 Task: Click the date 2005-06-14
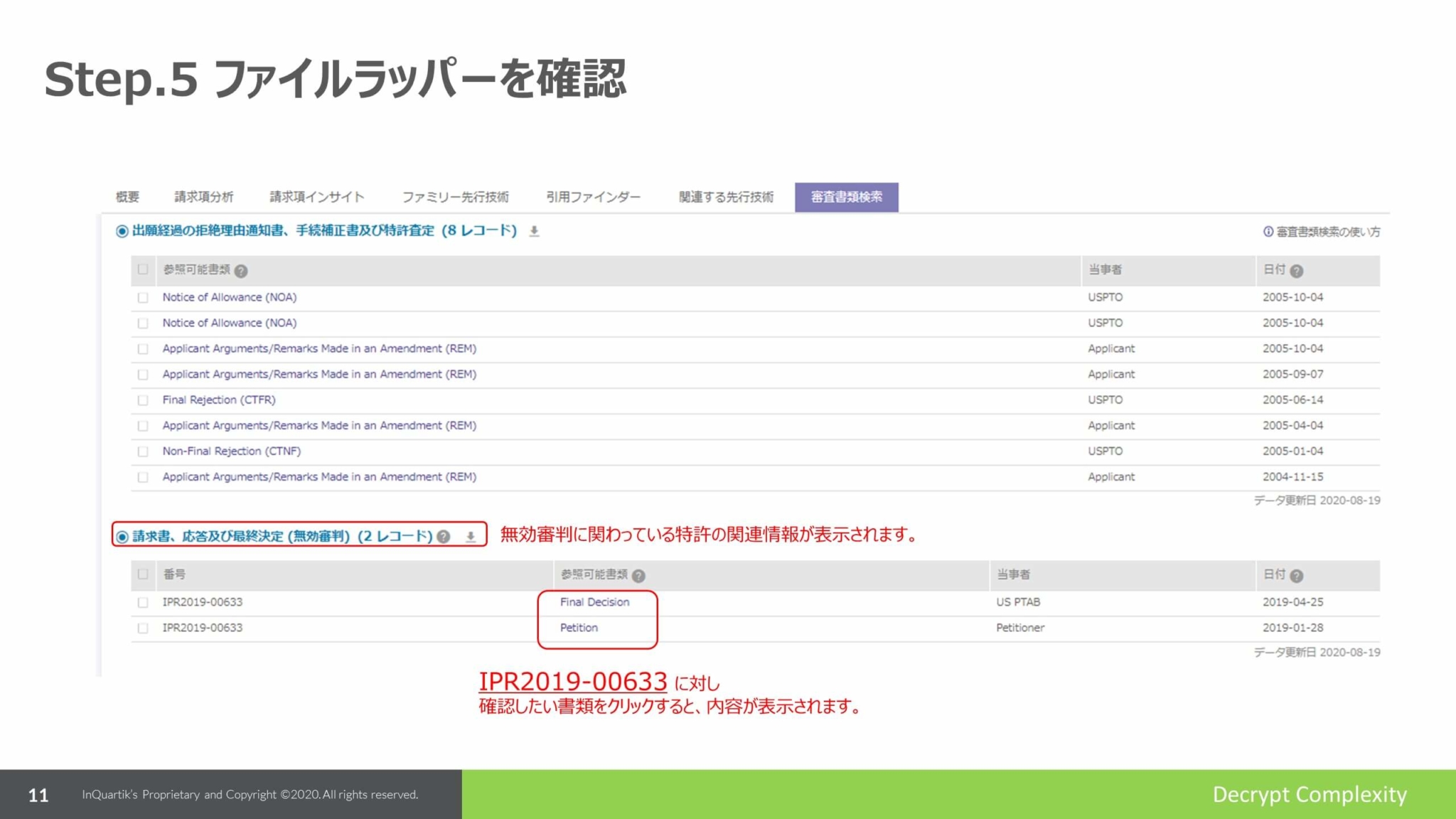(x=1292, y=400)
